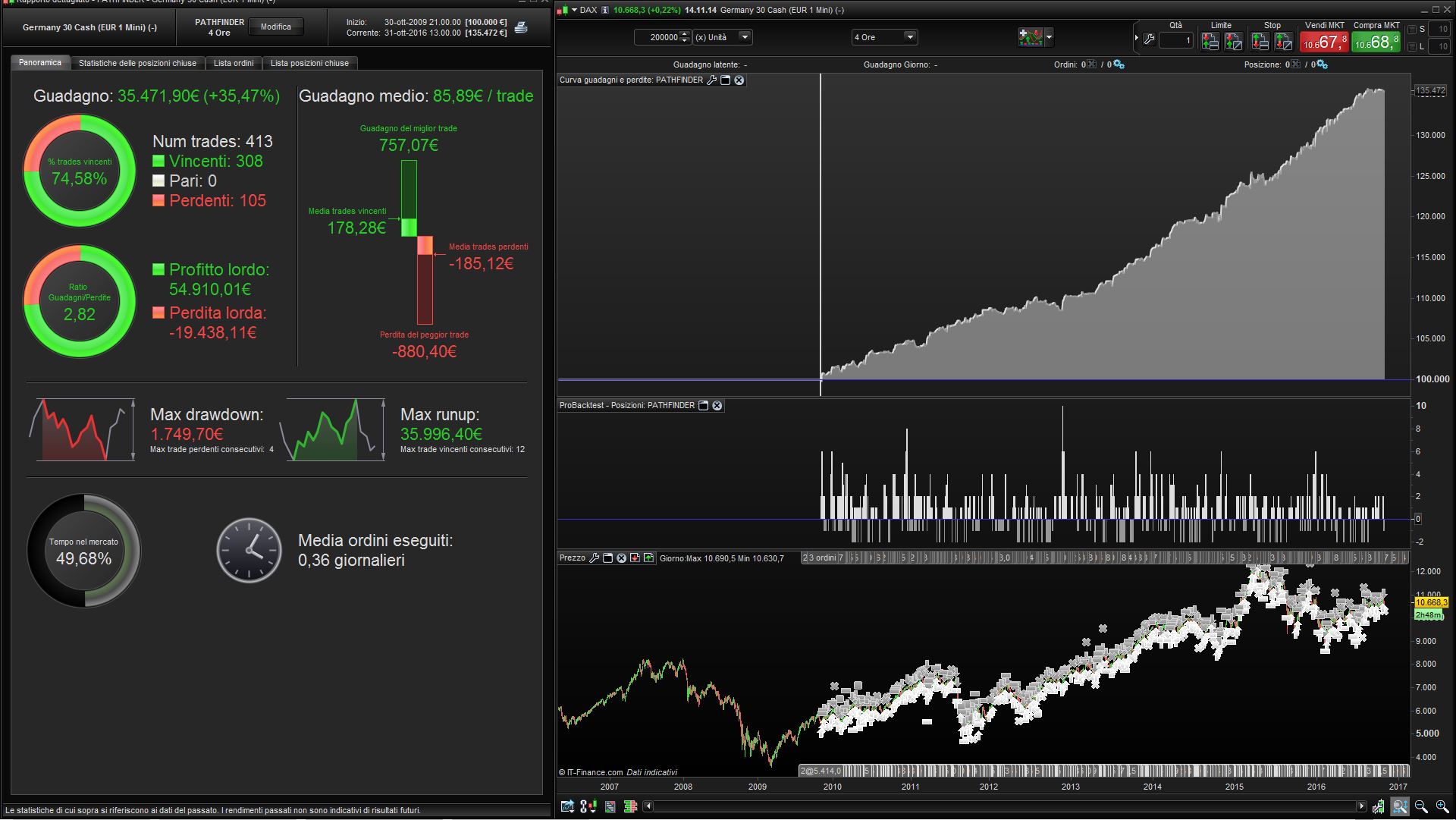Open wrench settings on Prezzo panel
The image size is (1456, 820).
[595, 558]
